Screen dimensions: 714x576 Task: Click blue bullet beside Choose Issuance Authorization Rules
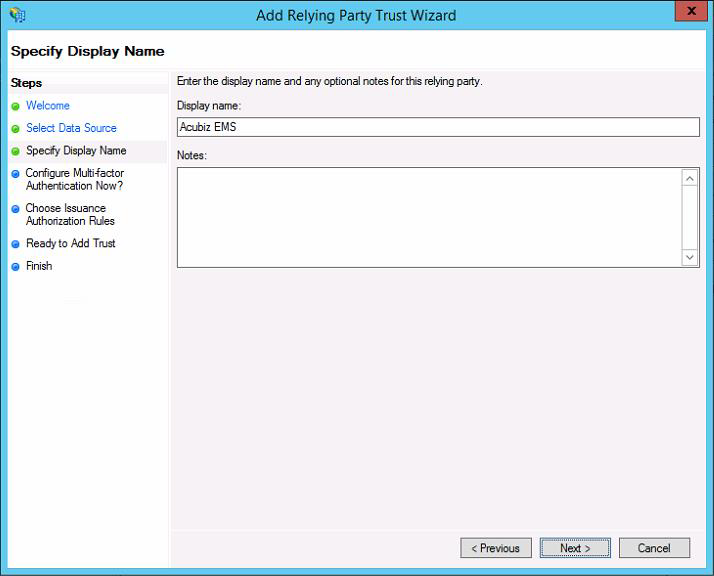[x=15, y=209]
